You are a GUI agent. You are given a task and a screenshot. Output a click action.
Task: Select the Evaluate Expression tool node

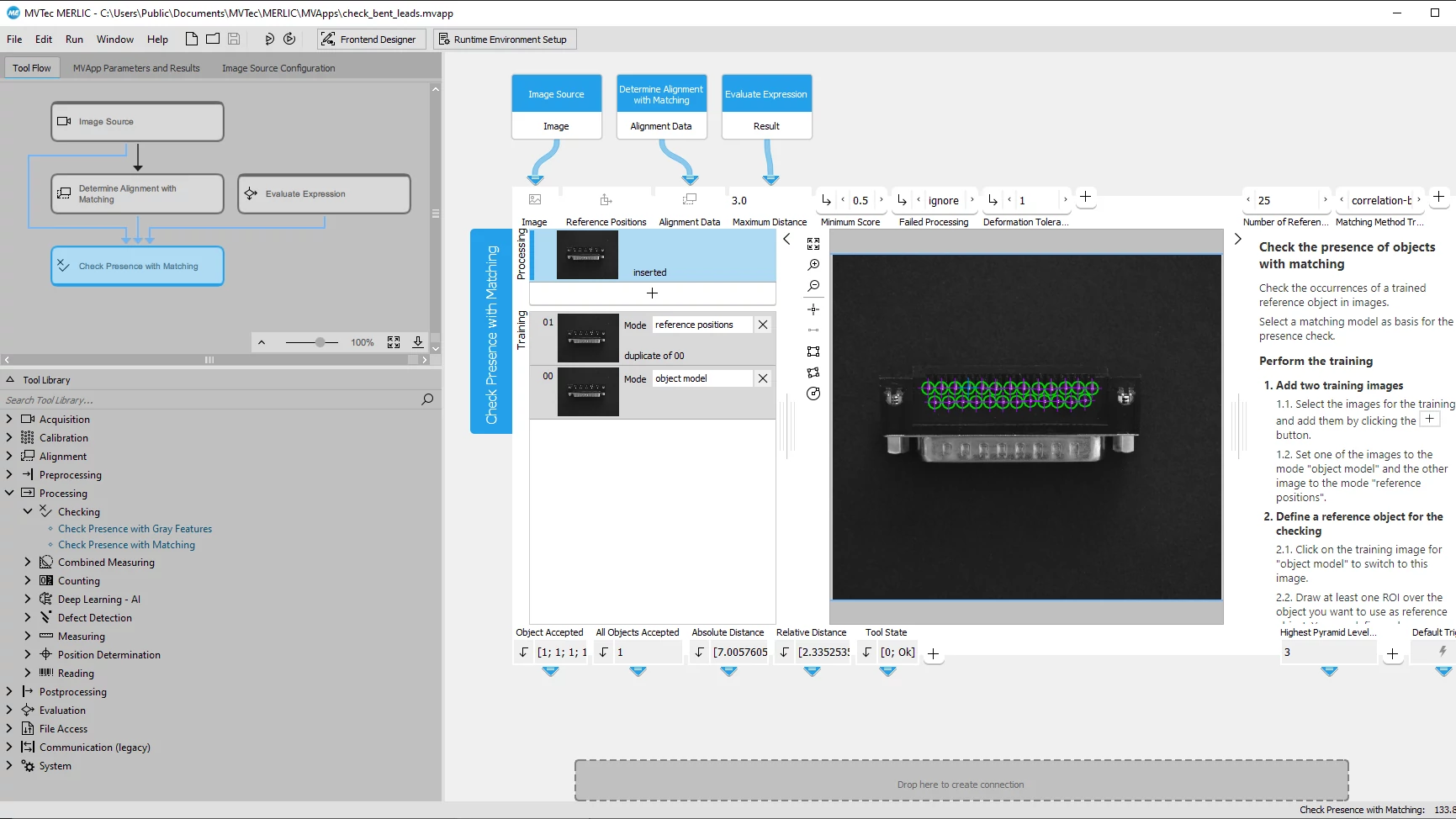point(324,193)
